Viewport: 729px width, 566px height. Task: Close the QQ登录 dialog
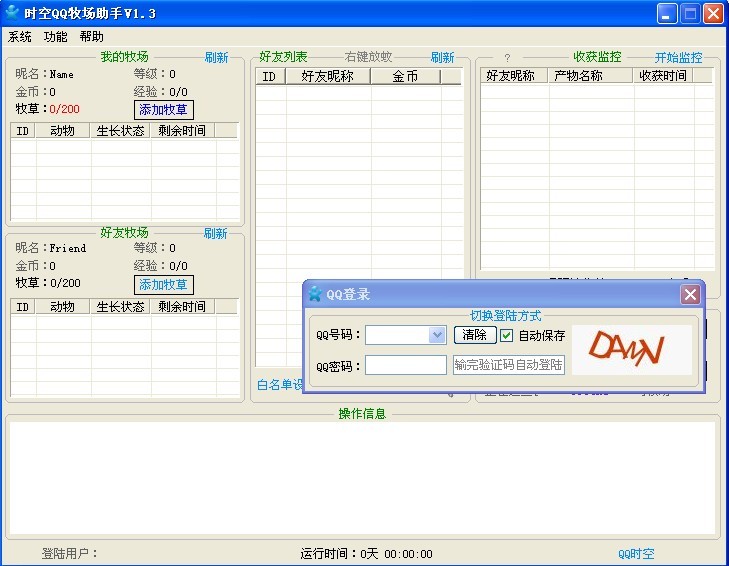tap(690, 294)
